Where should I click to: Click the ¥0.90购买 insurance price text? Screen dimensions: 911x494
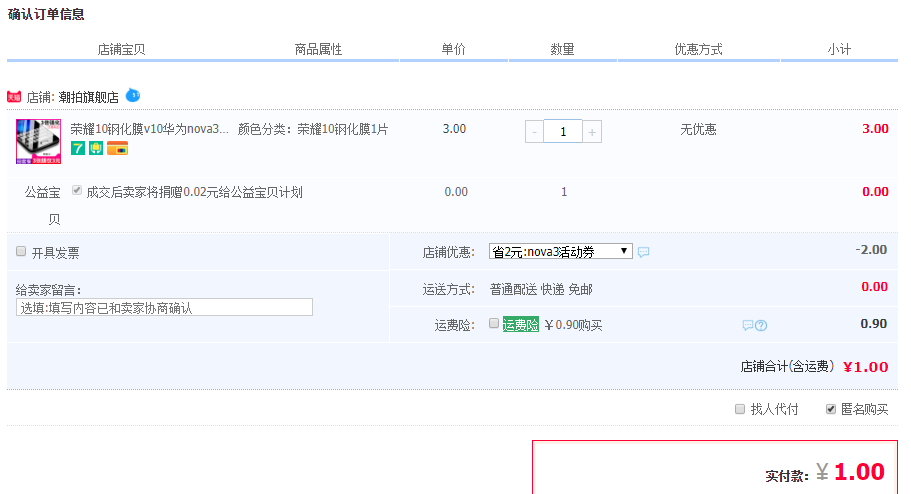[573, 325]
